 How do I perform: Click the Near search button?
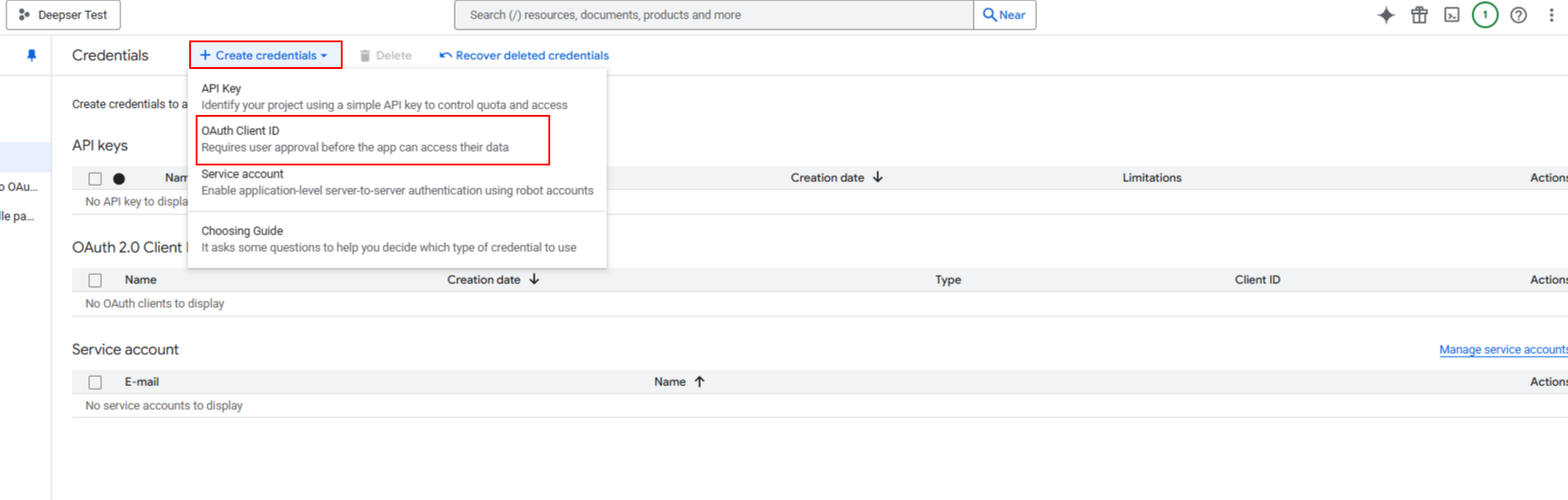coord(1005,15)
